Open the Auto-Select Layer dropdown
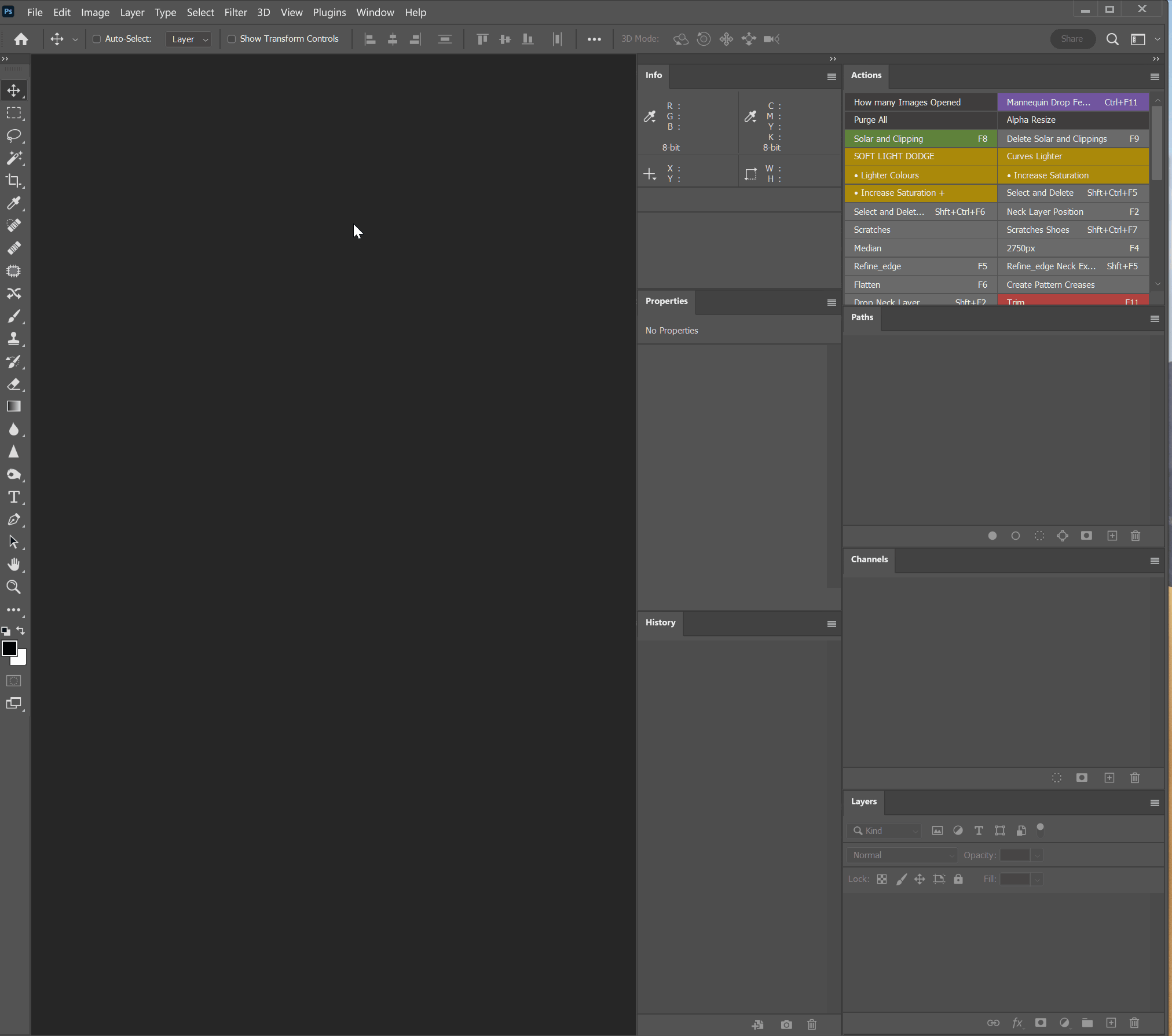Screen dimensions: 1172x1036 coord(189,39)
